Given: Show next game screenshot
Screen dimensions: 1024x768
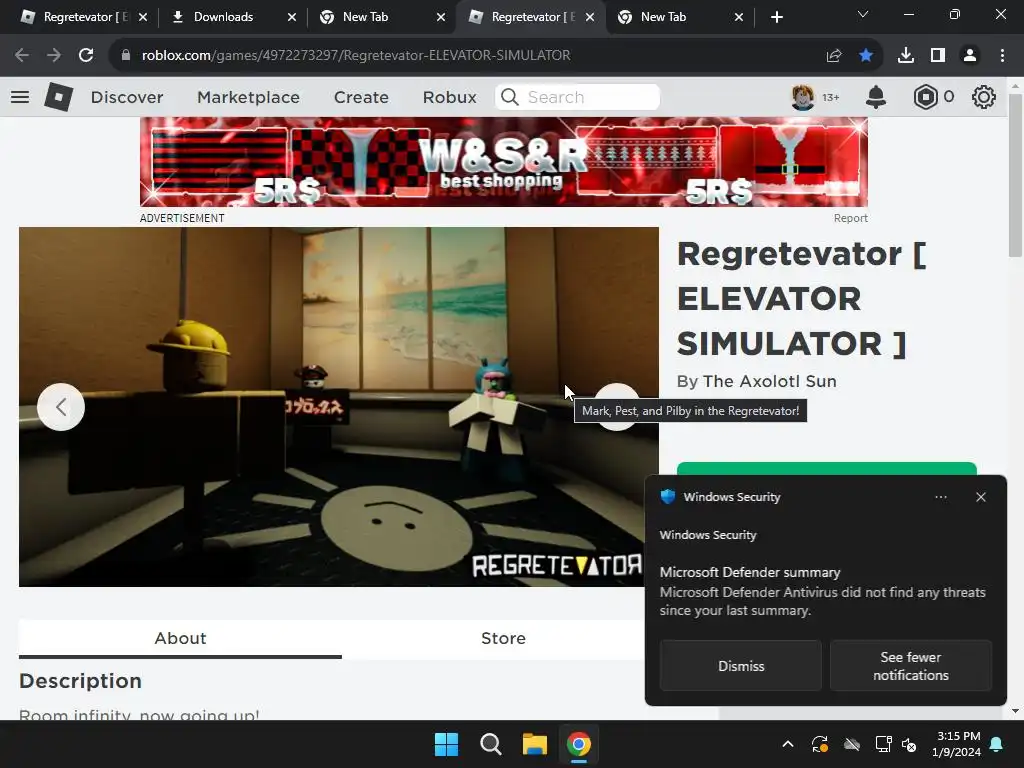Looking at the screenshot, I should coord(616,407).
